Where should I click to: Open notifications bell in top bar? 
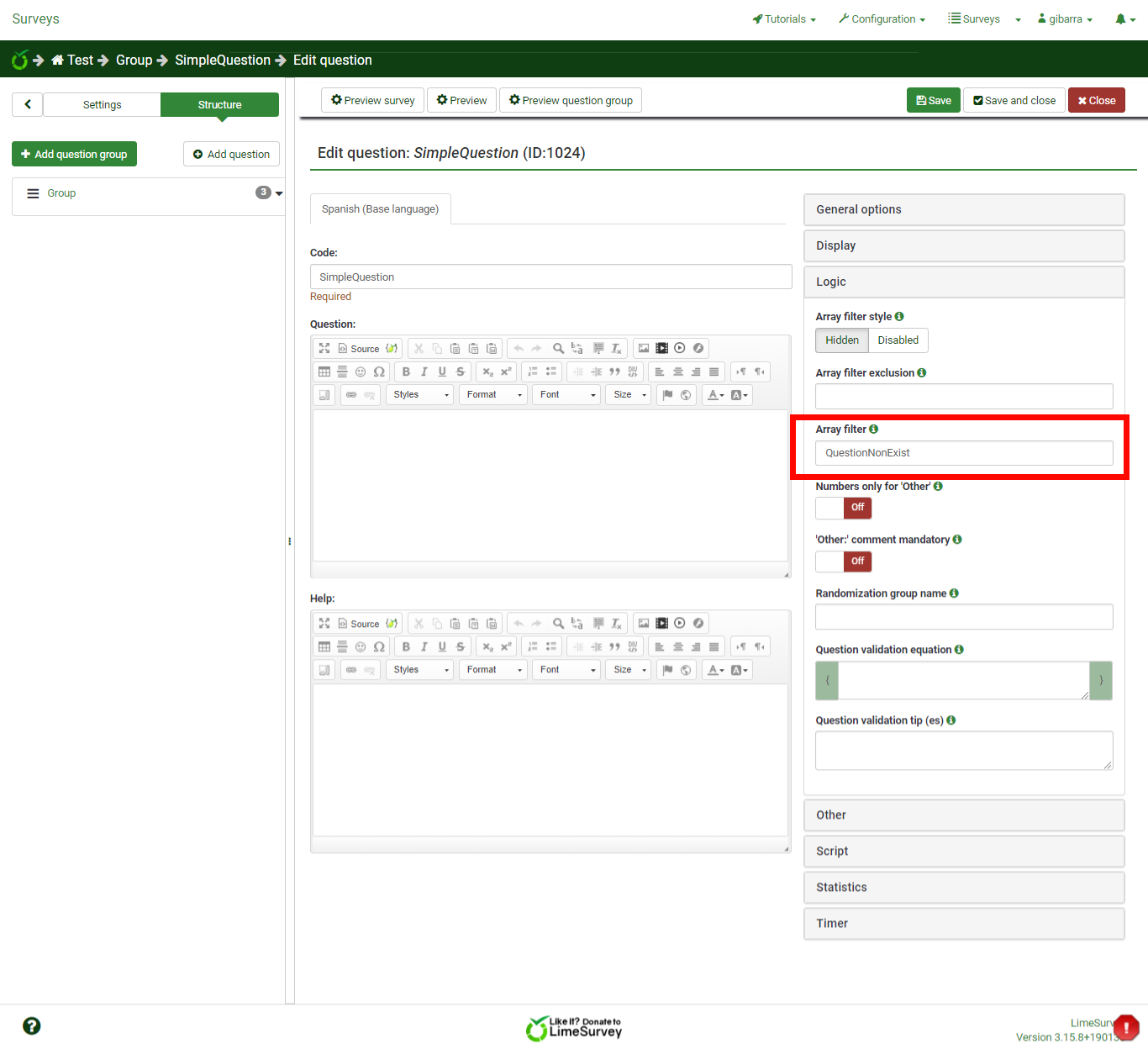coord(1124,18)
